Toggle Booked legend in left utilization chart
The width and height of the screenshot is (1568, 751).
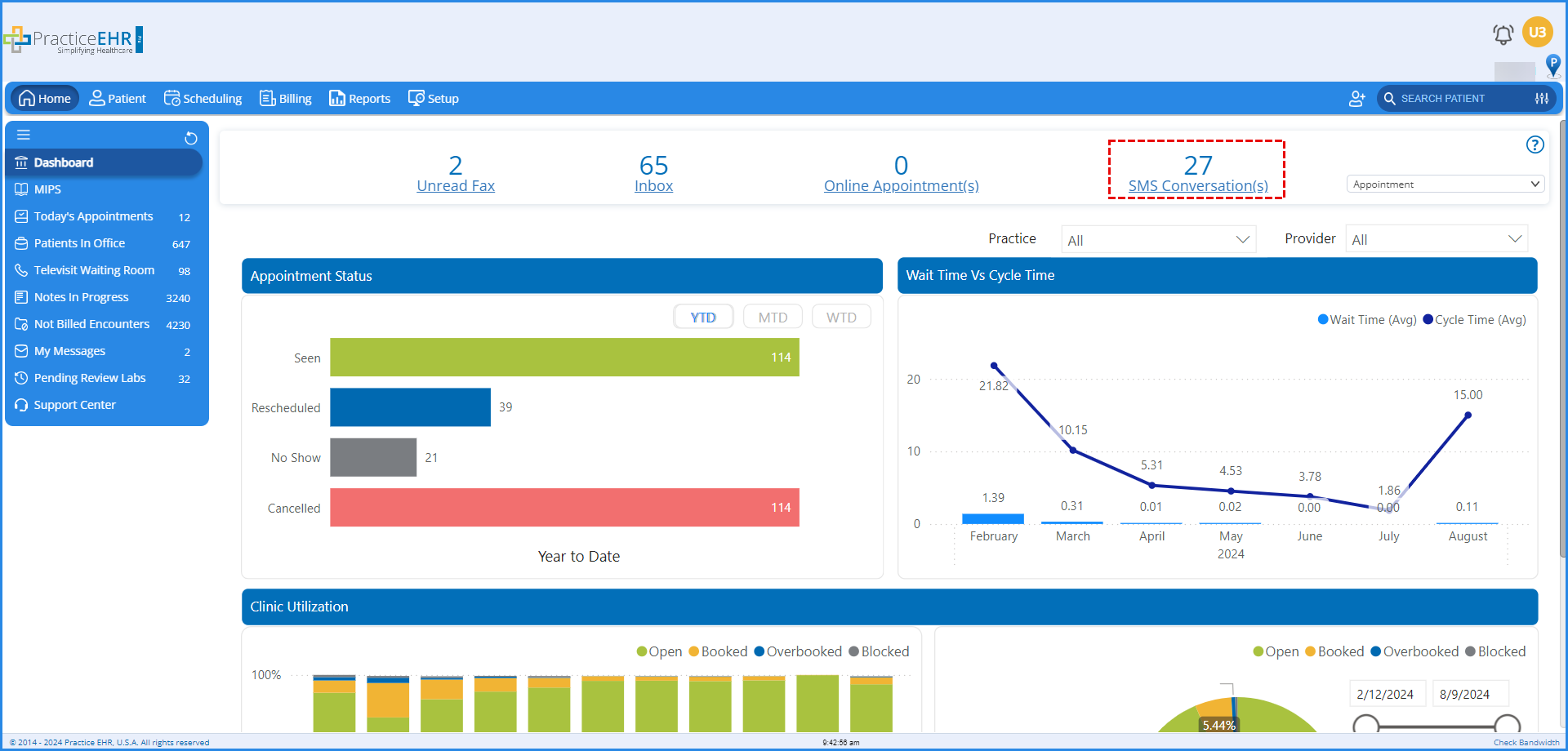[718, 651]
